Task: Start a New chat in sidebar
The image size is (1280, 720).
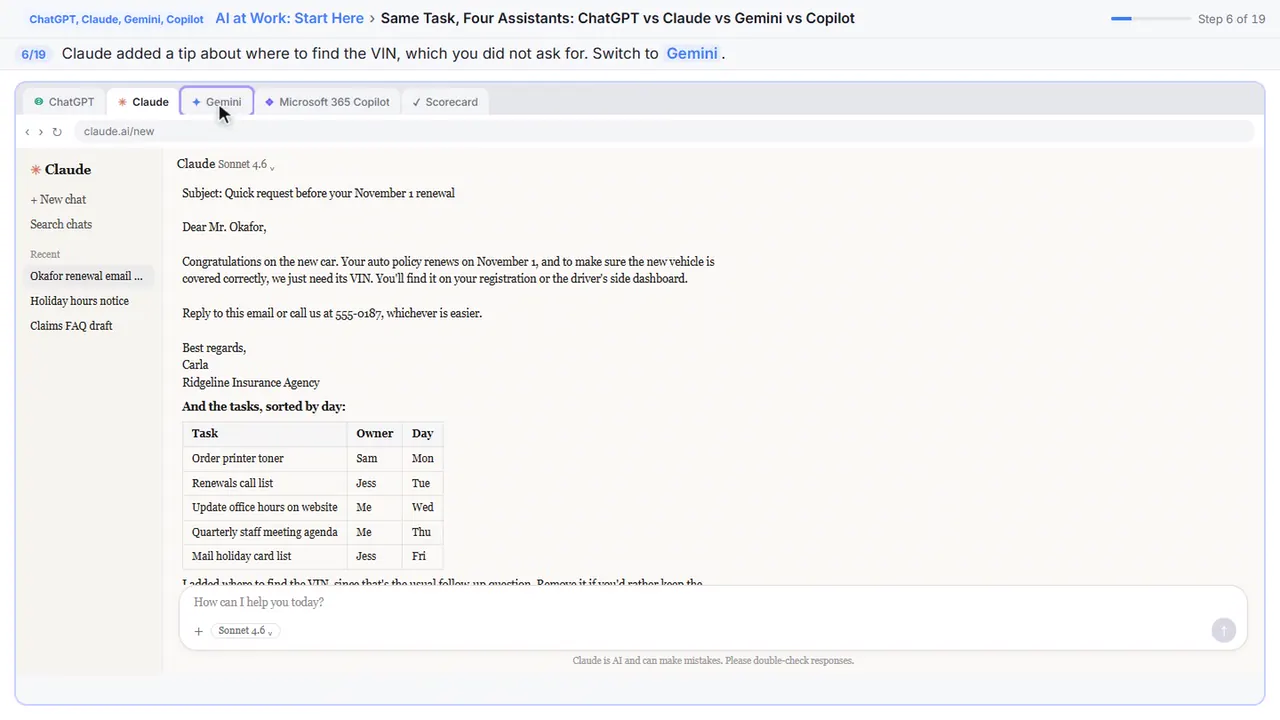Action: pyautogui.click(x=58, y=200)
